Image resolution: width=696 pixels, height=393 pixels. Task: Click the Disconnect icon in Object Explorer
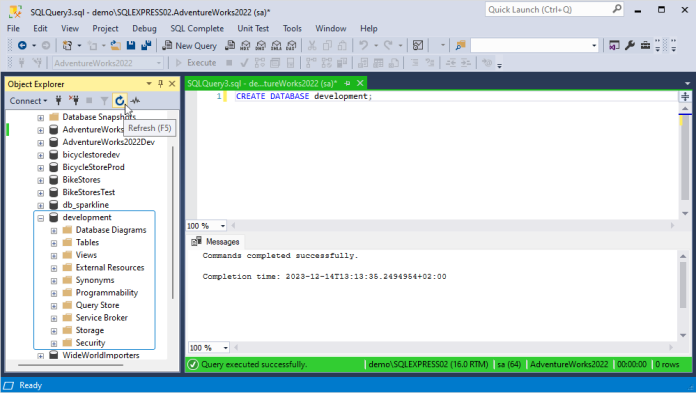point(74,101)
